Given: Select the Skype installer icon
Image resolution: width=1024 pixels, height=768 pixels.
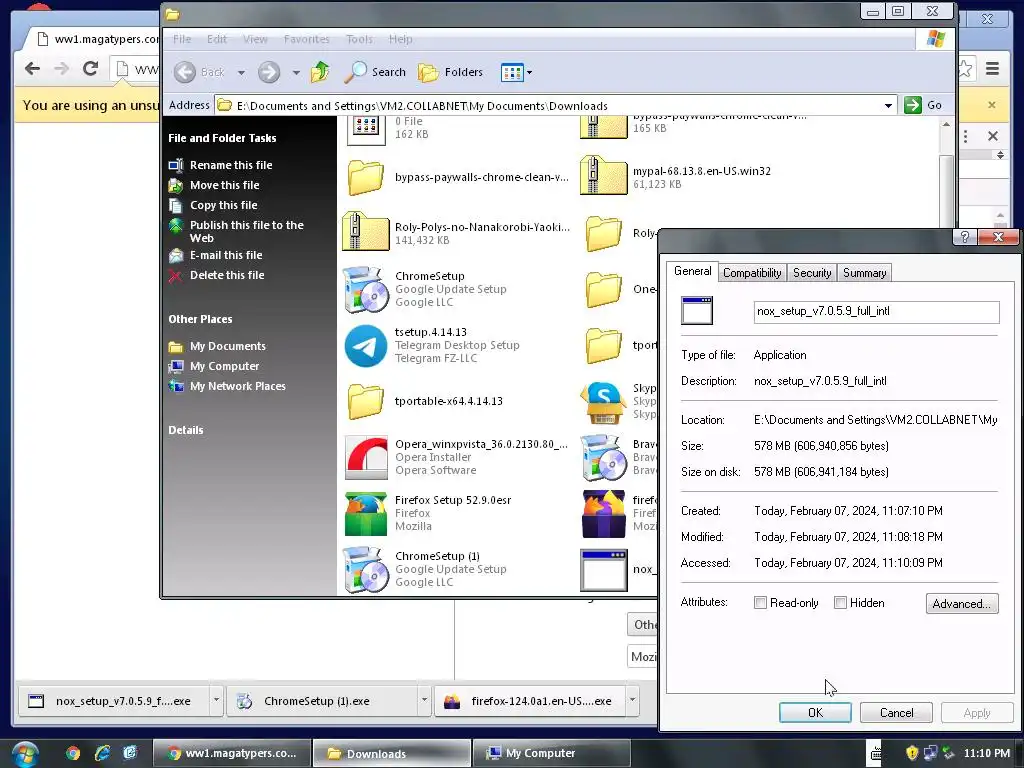Looking at the screenshot, I should 603,403.
